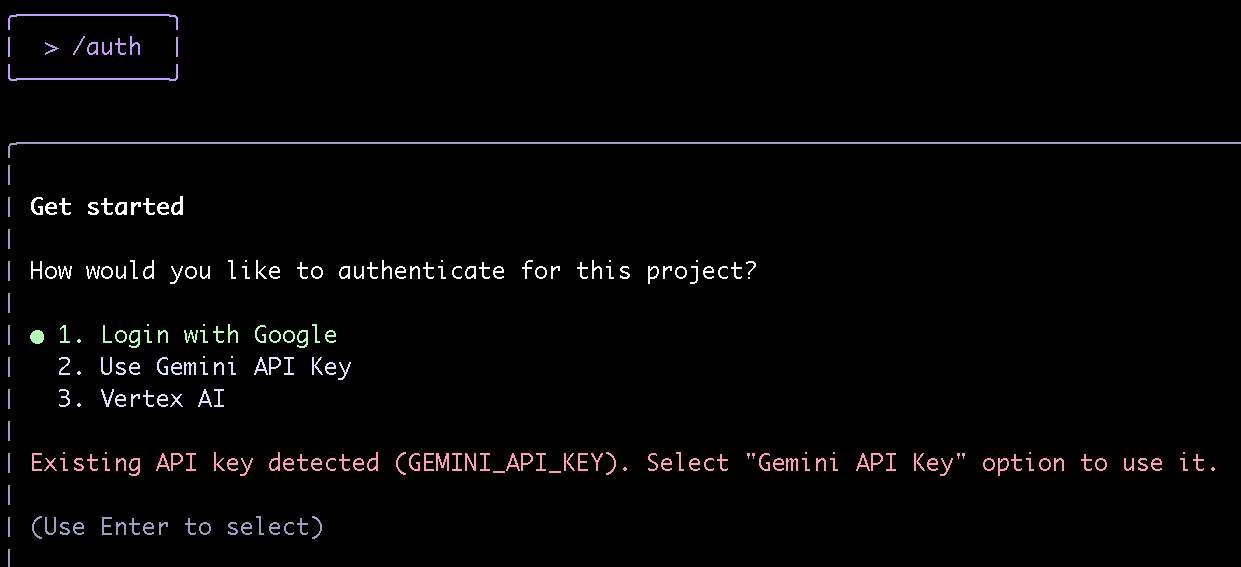Click the number "3." of third option
The width and height of the screenshot is (1241, 567).
[71, 399]
